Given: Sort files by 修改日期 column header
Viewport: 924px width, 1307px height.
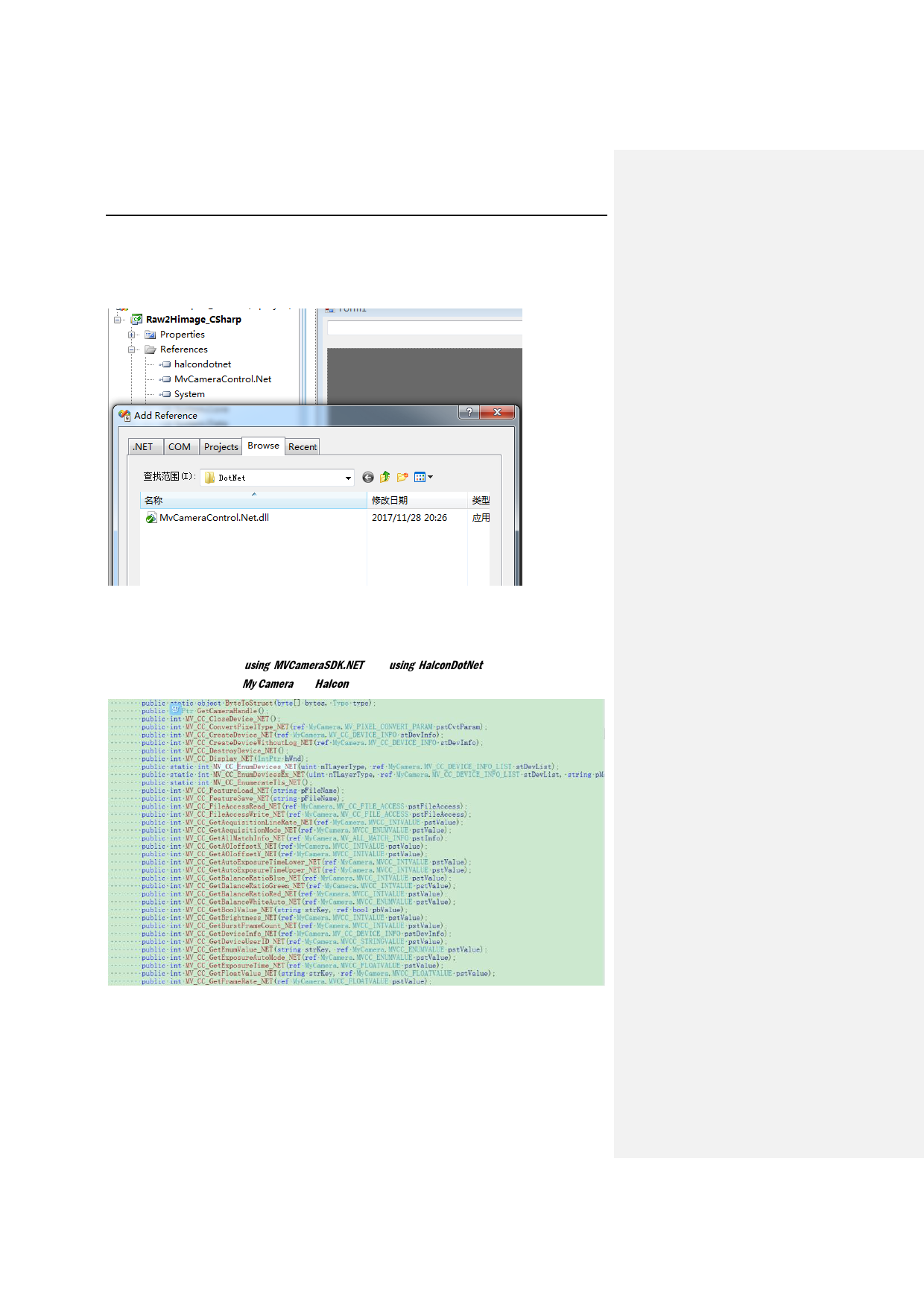Looking at the screenshot, I should [390, 501].
